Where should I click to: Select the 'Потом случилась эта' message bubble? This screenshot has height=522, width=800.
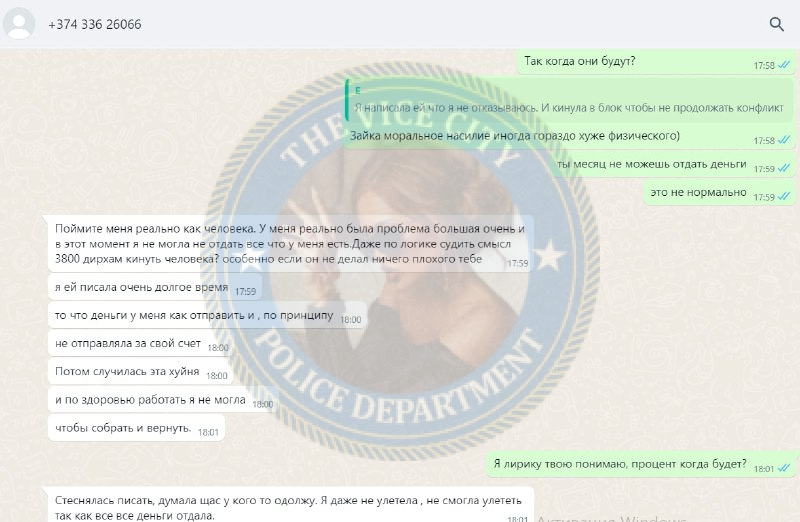(140, 371)
